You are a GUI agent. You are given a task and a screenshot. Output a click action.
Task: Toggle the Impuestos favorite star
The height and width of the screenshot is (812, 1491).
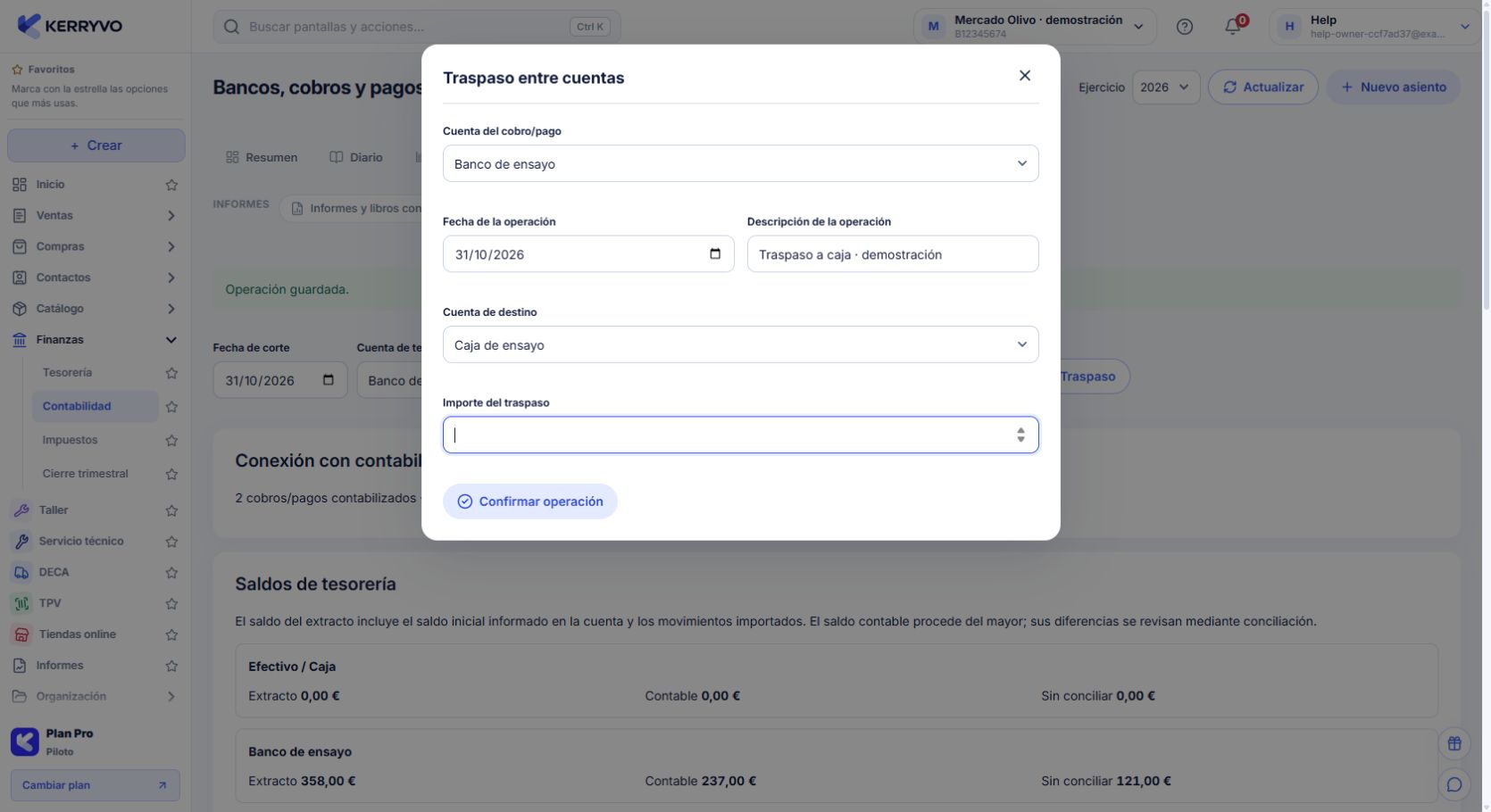pyautogui.click(x=171, y=441)
